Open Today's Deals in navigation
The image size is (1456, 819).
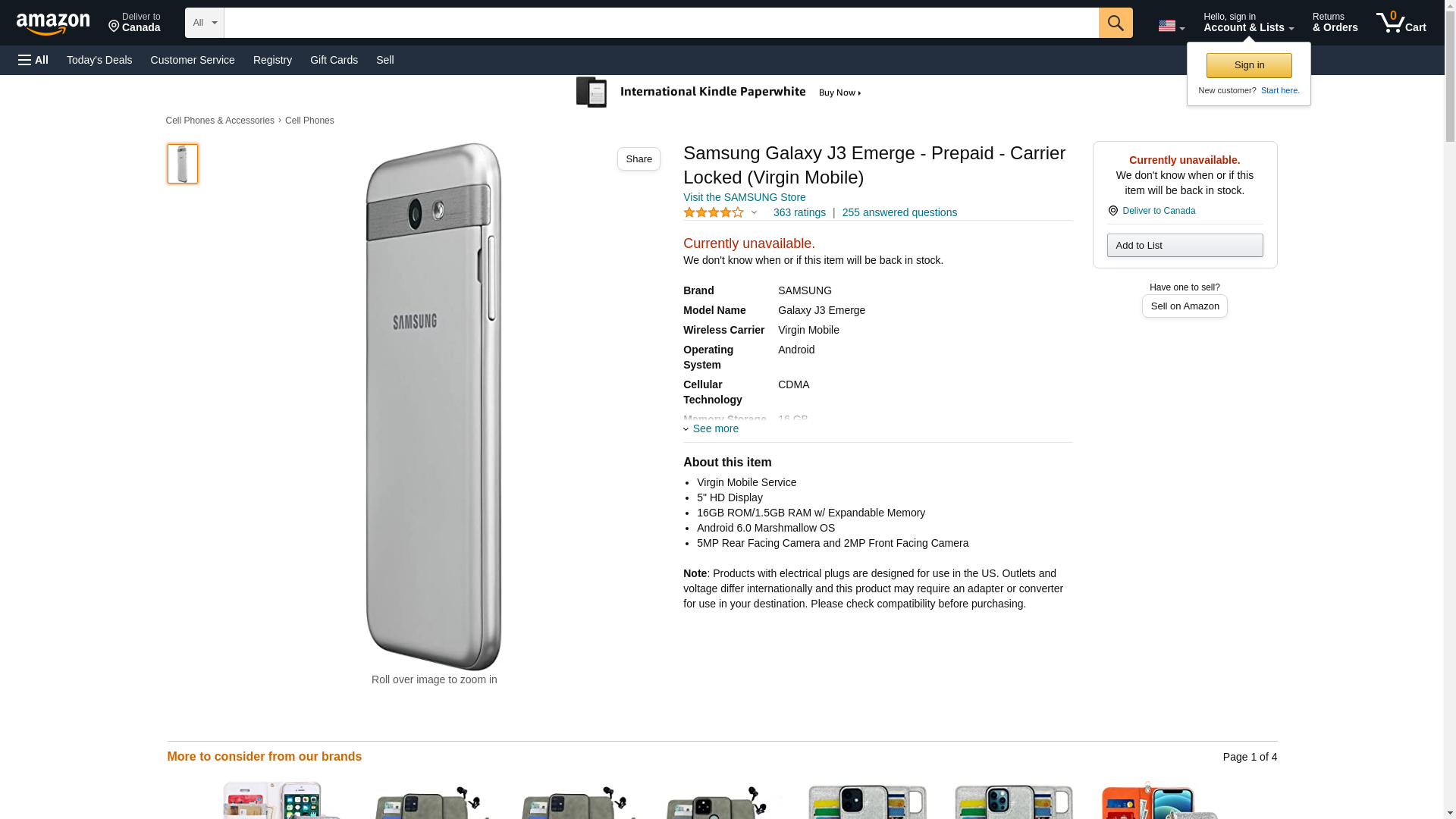[x=99, y=60]
